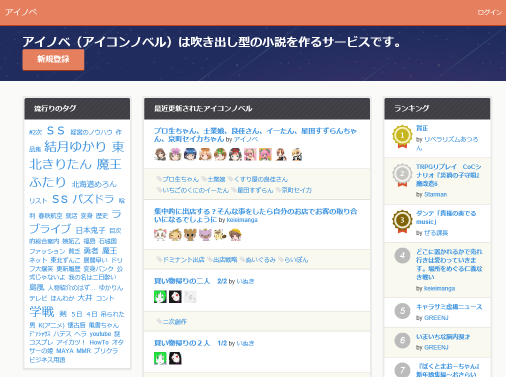Open the youtube tag
Screen dimensions: 506x377
(x=100, y=334)
